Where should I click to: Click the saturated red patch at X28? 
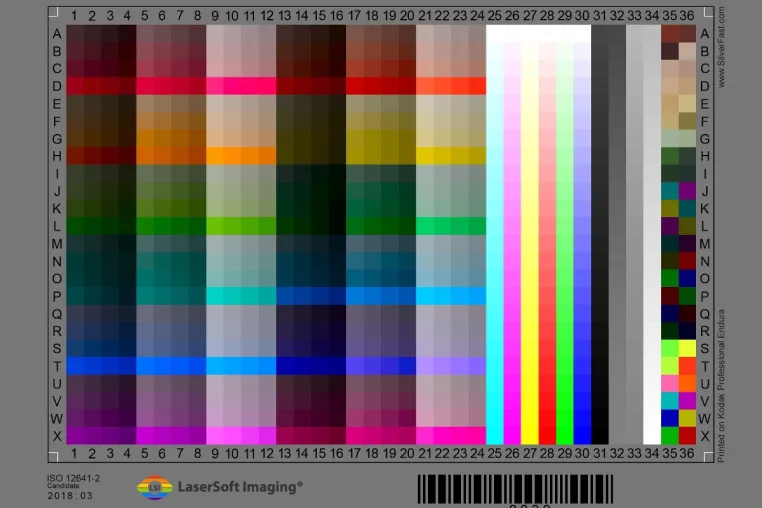[x=547, y=436]
